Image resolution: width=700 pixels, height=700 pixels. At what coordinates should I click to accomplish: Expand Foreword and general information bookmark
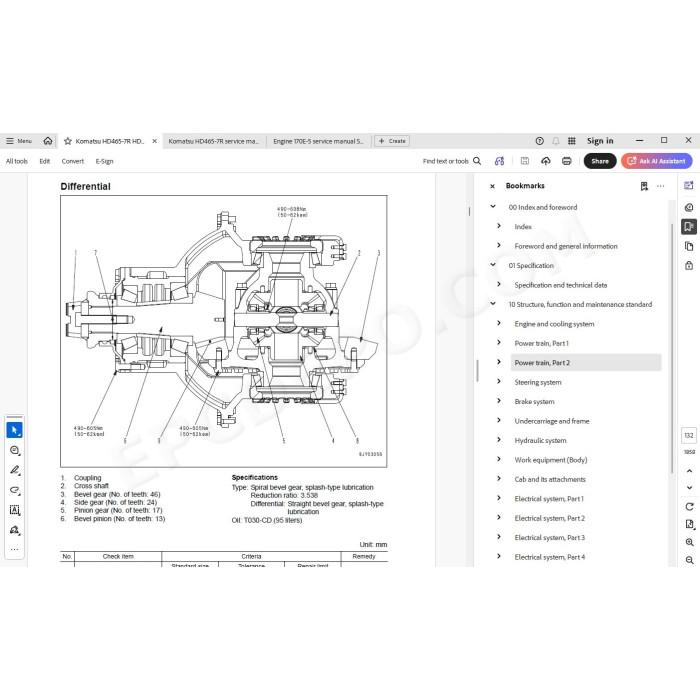(x=499, y=246)
